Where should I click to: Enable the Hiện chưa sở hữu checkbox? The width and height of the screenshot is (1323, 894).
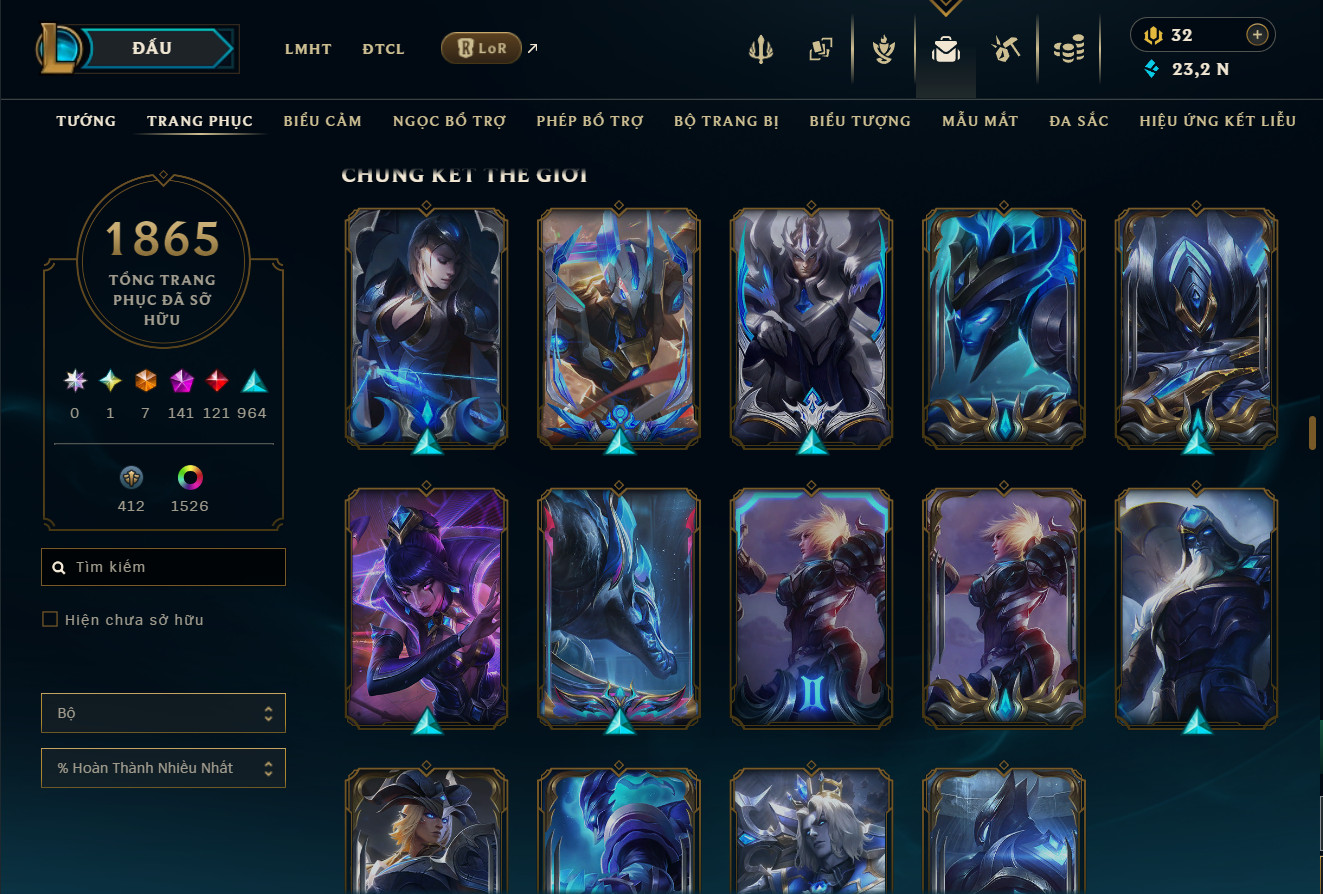click(50, 619)
